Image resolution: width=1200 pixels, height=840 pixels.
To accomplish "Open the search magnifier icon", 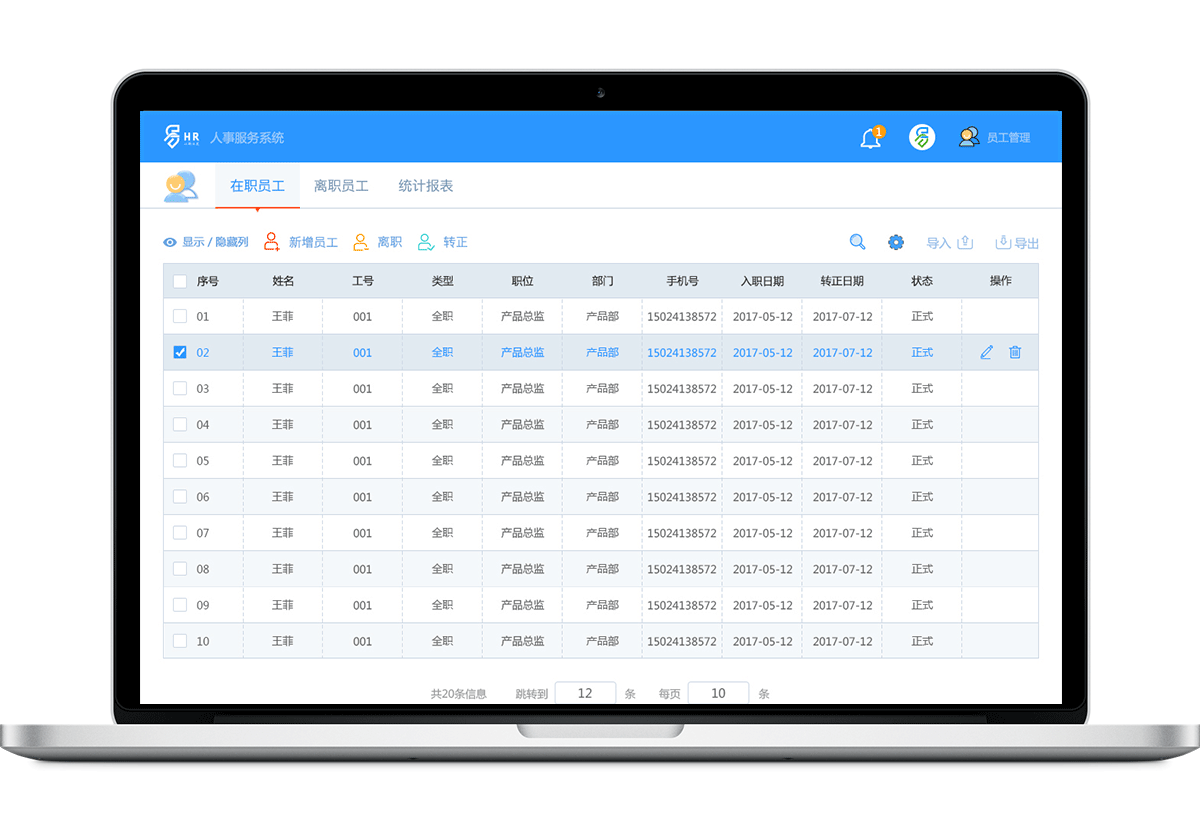I will pos(857,242).
